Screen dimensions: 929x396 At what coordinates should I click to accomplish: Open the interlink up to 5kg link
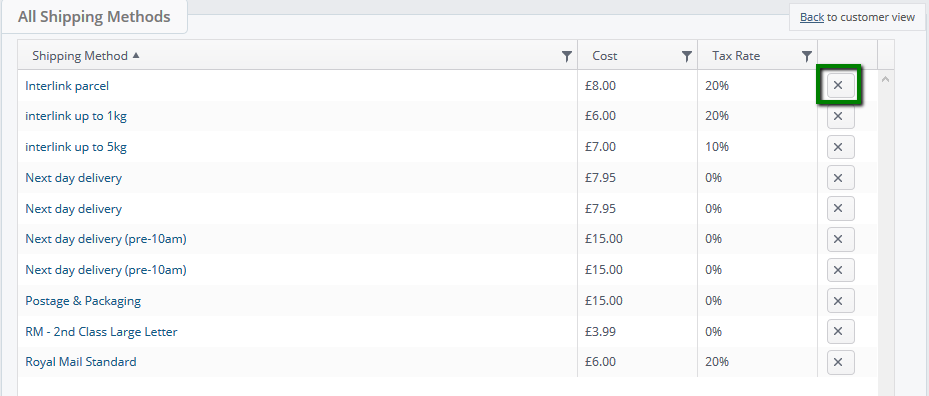[76, 147]
